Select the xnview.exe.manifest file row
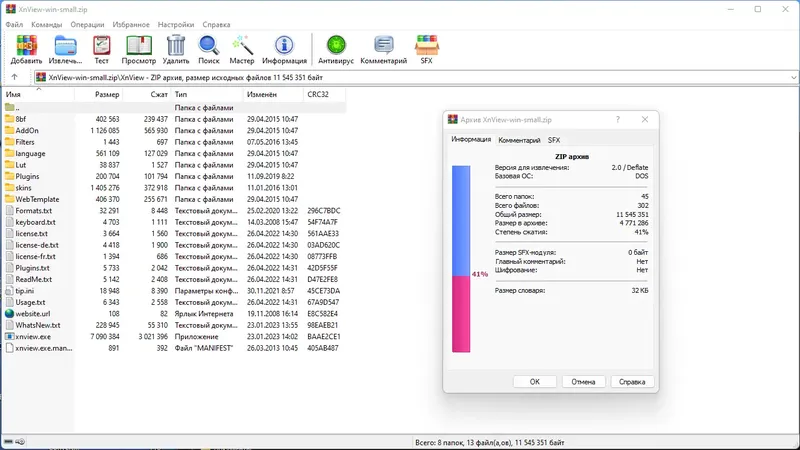This screenshot has height=450, width=800. pos(174,348)
